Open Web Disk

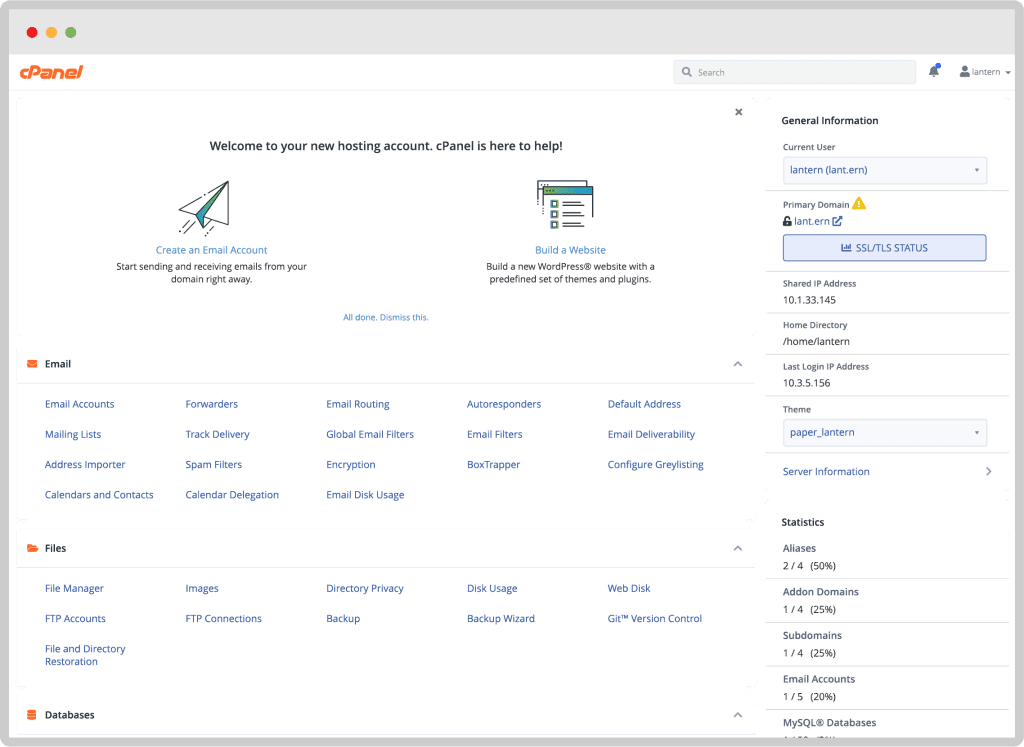point(629,588)
